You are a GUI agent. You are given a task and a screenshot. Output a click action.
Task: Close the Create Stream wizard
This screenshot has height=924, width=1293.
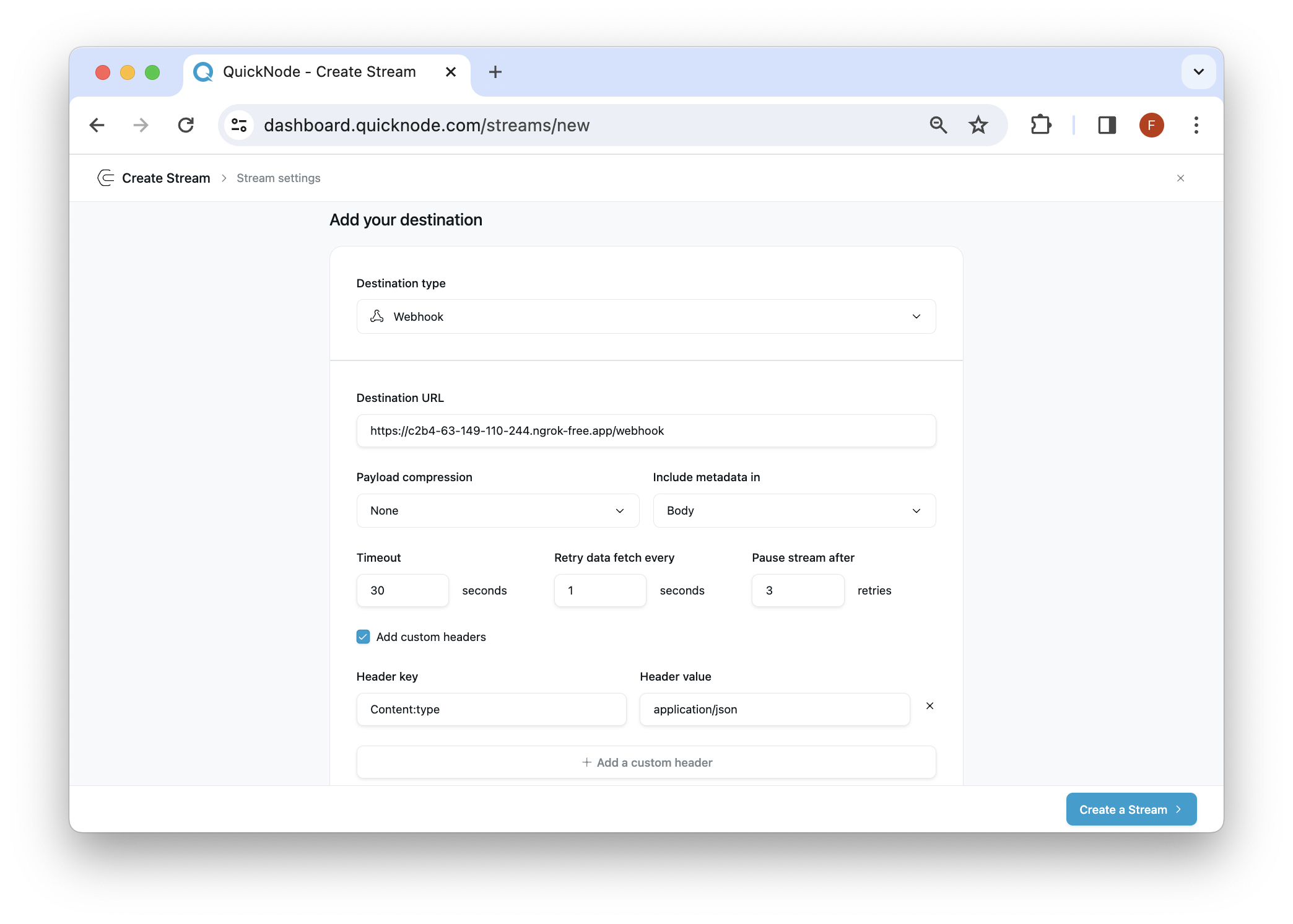[1180, 178]
